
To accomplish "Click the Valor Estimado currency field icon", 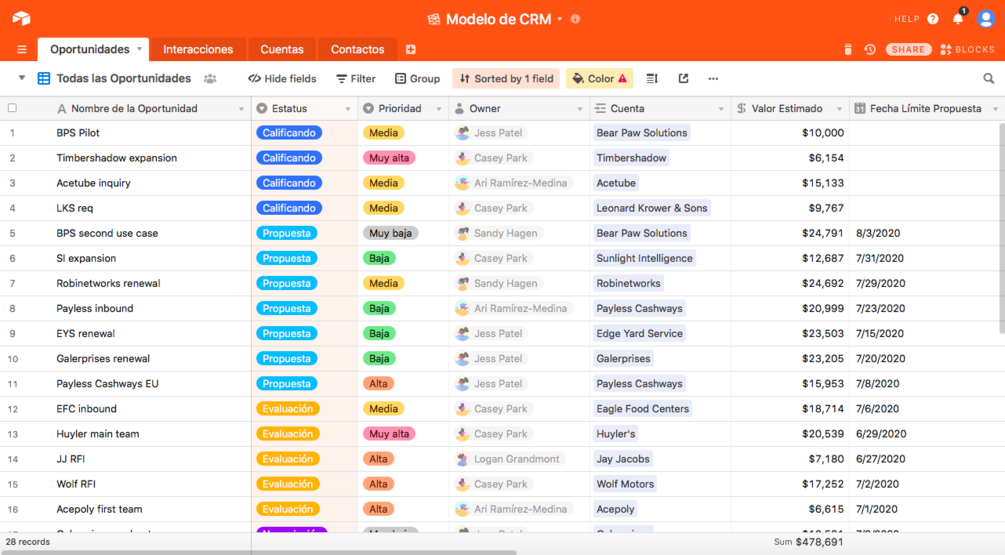I will pyautogui.click(x=742, y=108).
